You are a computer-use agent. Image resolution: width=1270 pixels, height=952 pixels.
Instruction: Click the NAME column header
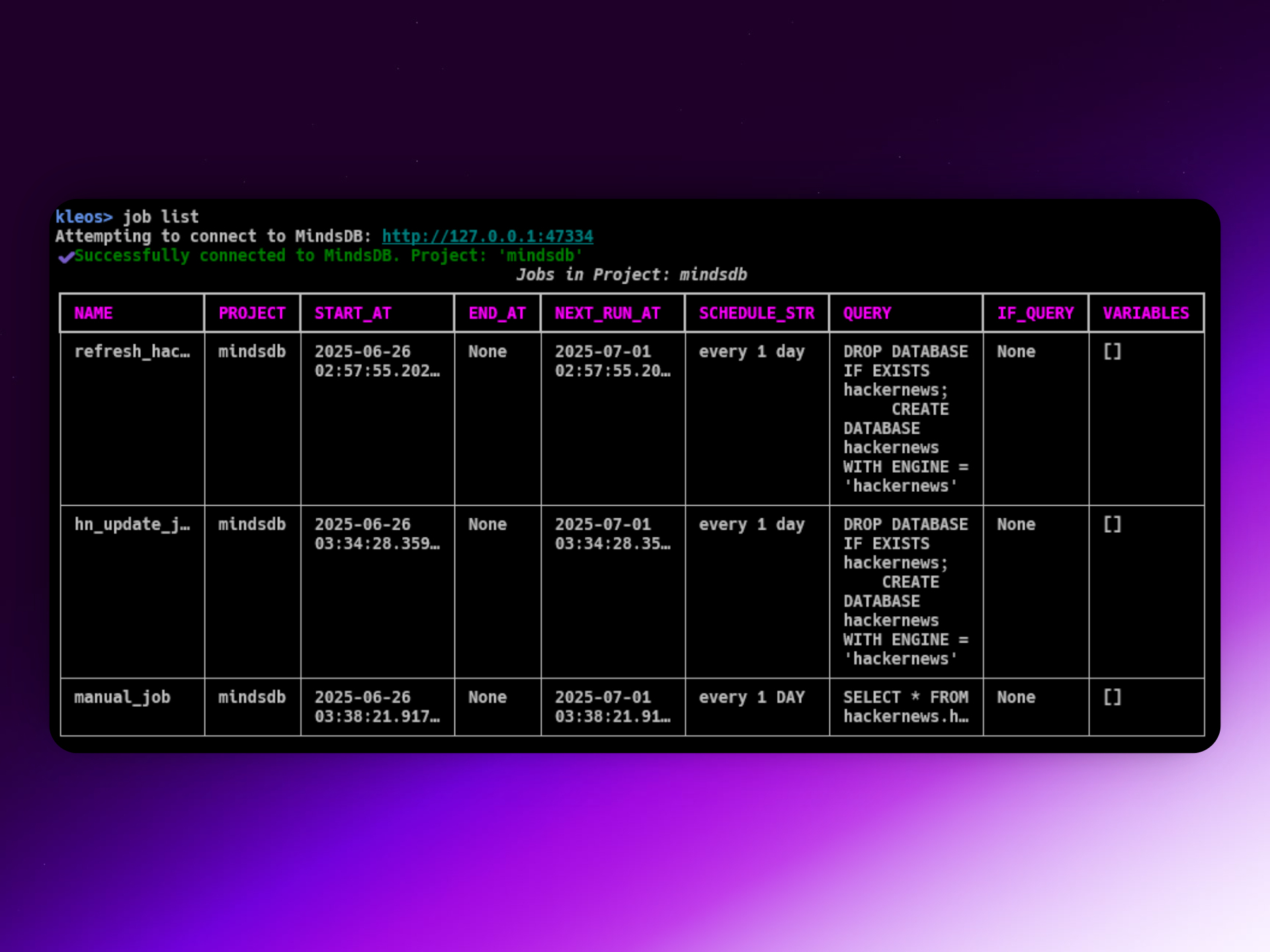93,313
